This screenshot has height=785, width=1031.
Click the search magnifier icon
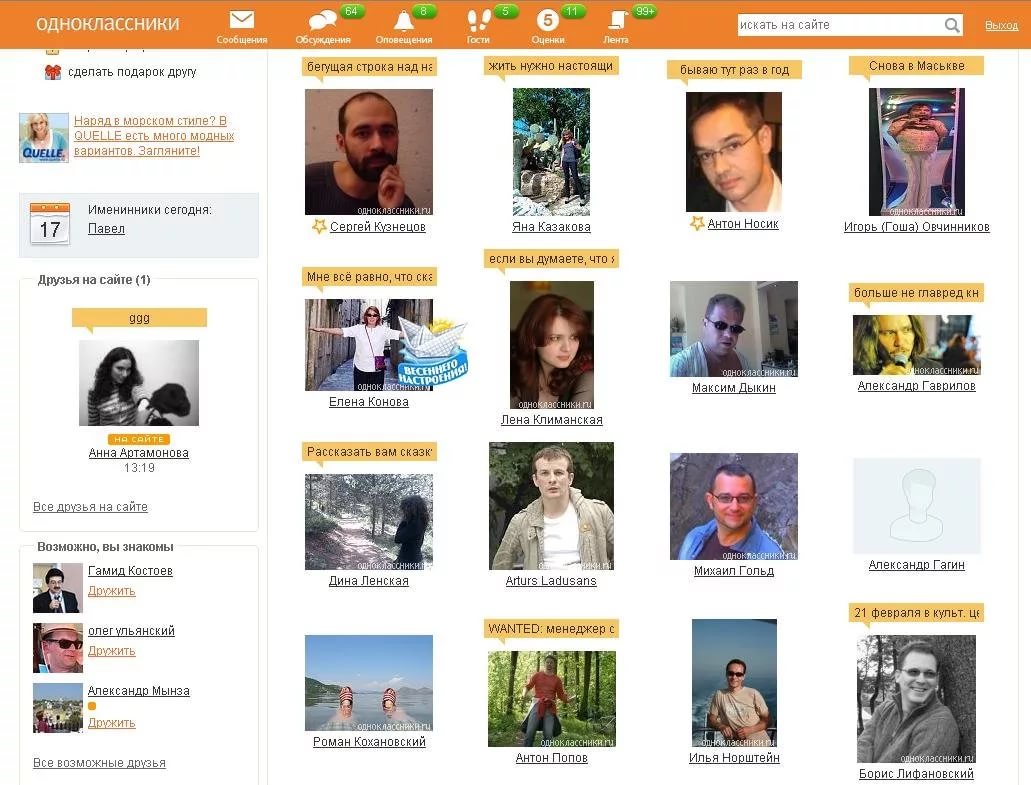click(952, 25)
